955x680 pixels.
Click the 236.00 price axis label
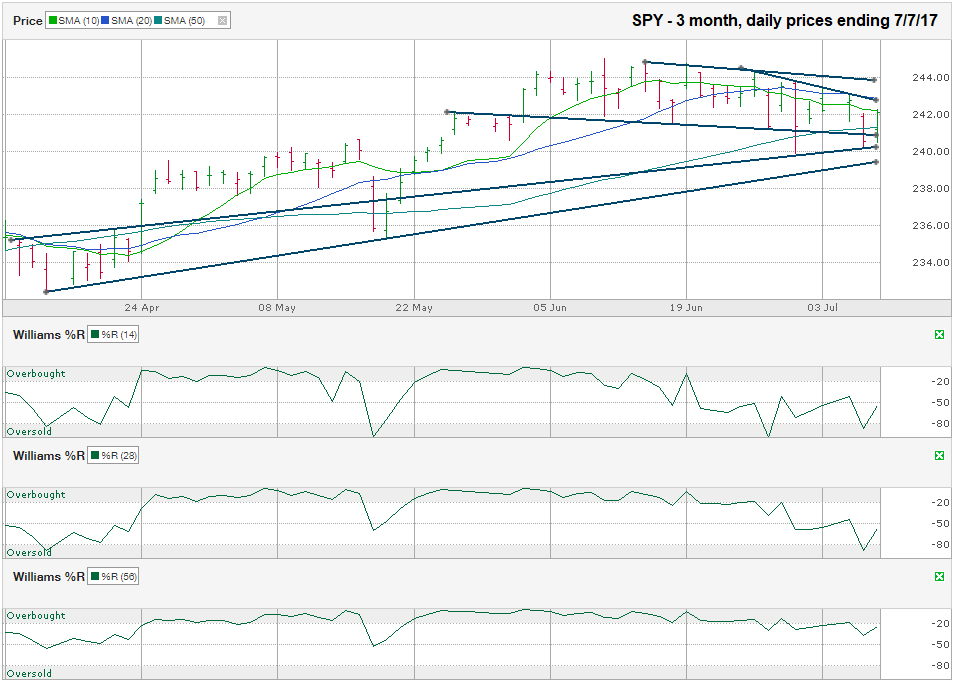tap(931, 225)
